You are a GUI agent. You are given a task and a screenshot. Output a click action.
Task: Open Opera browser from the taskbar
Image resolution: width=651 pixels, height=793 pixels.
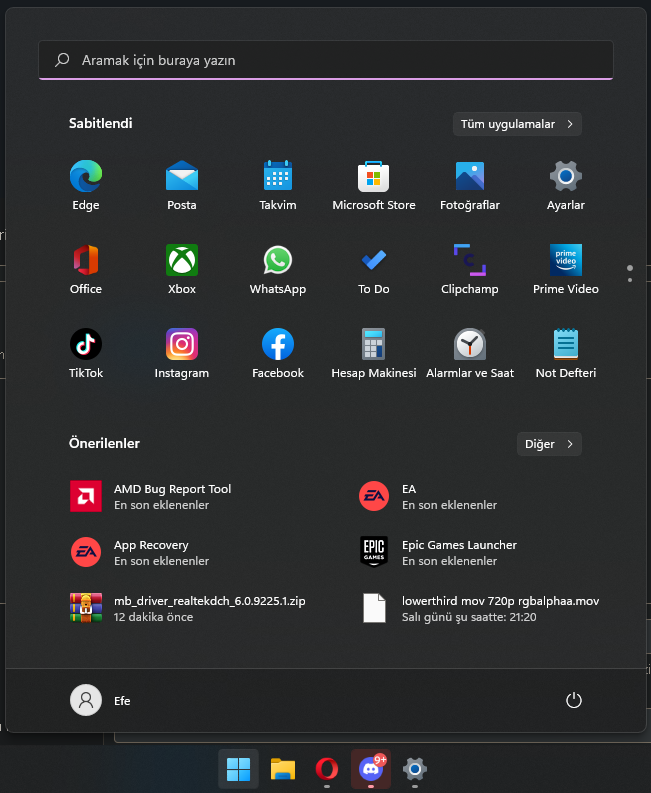point(327,769)
